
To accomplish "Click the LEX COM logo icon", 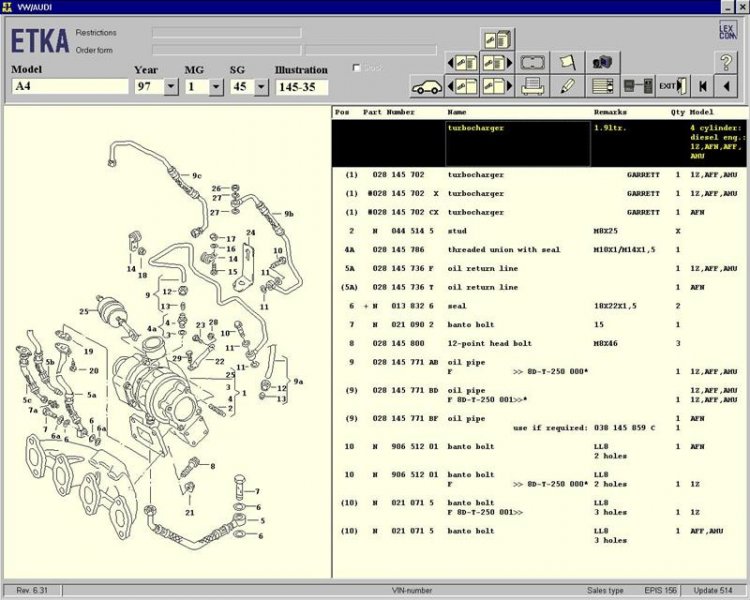I will (727, 31).
